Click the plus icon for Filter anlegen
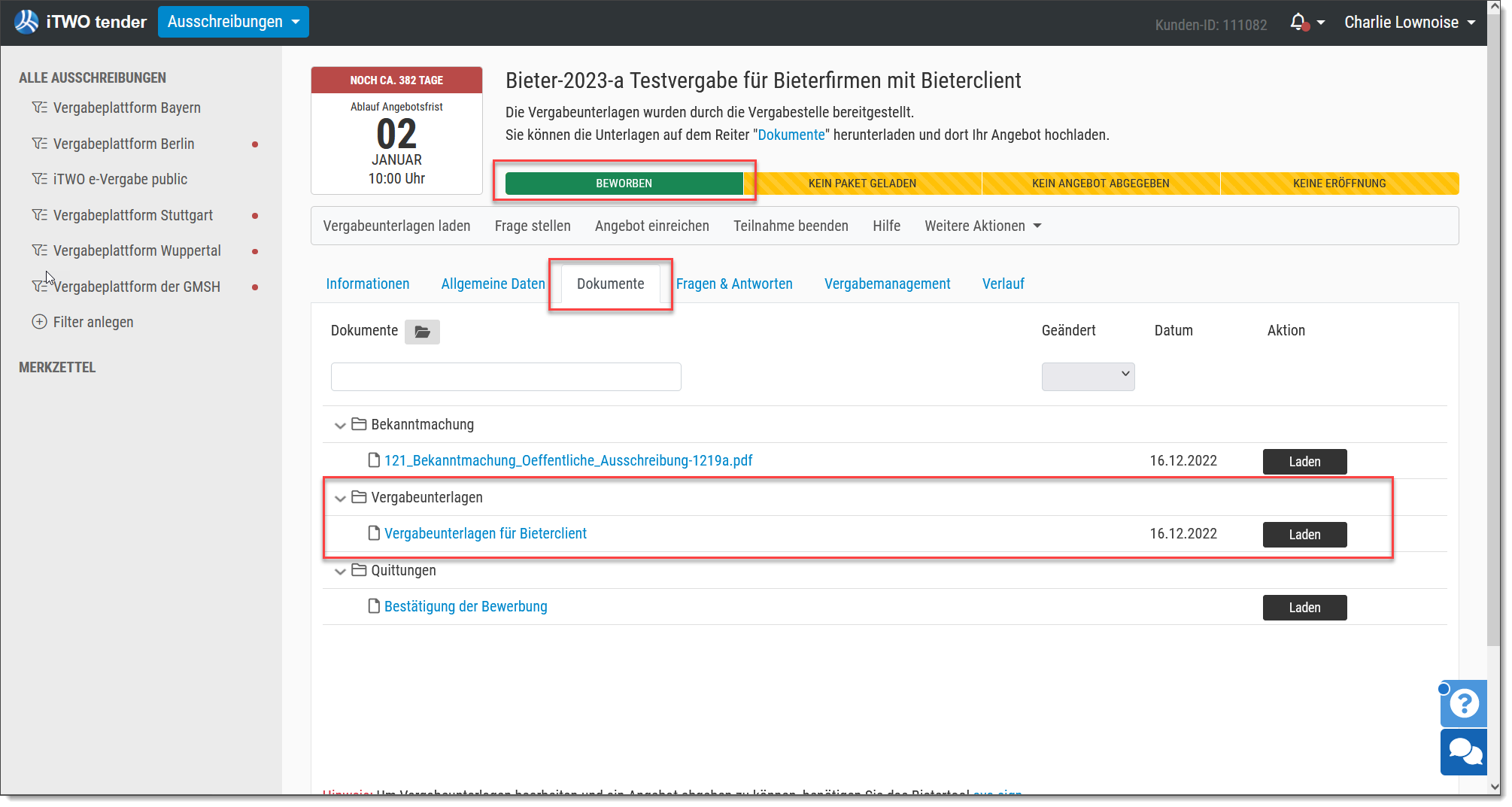This screenshot has width=1512, height=807. click(40, 322)
